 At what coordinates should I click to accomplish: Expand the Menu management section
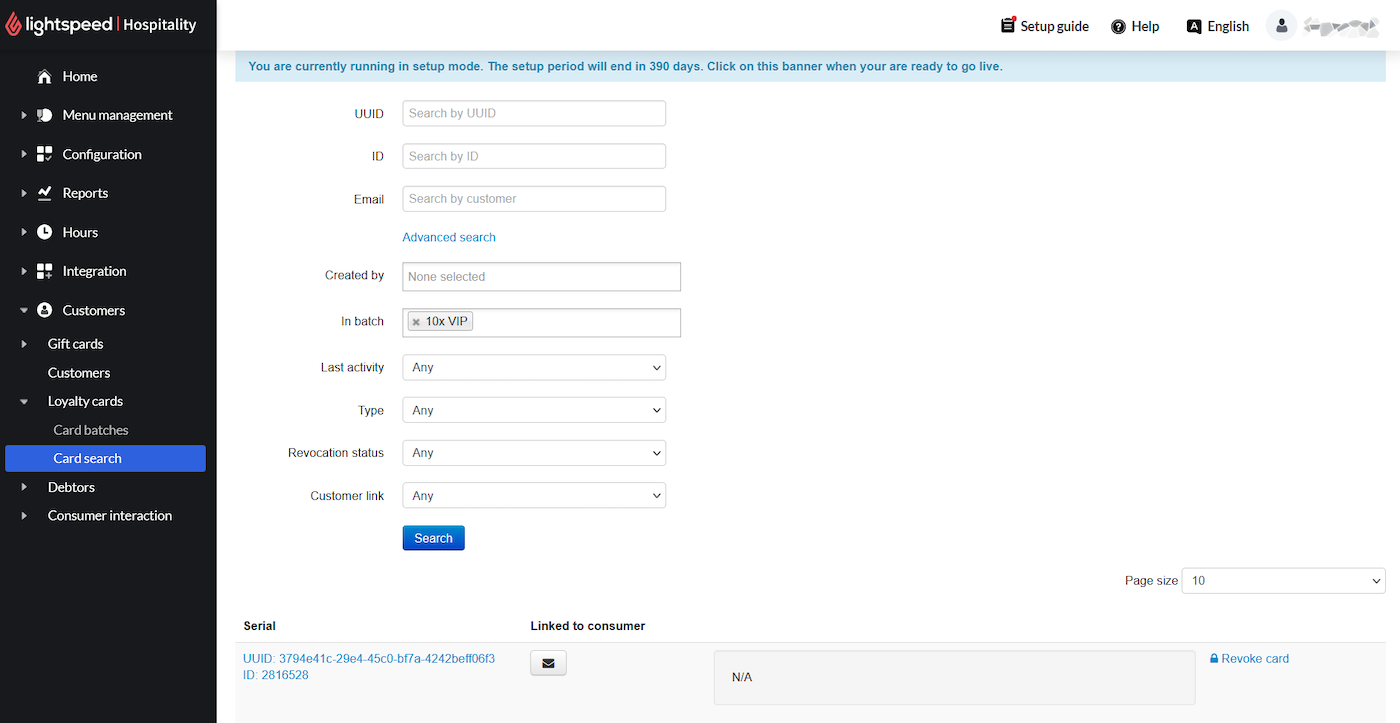[x=117, y=115]
